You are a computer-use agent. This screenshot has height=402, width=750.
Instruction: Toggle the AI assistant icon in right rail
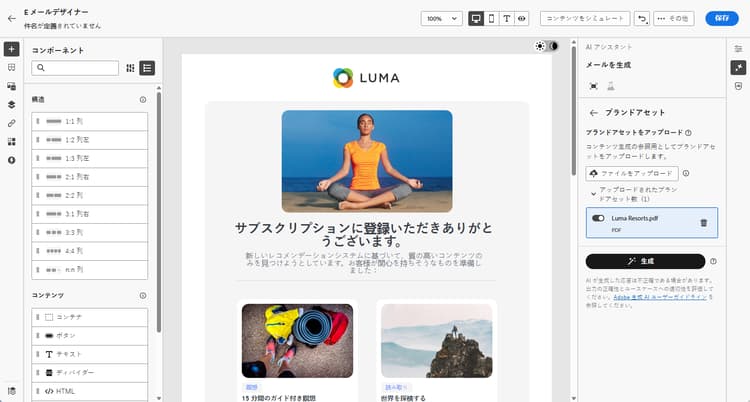click(x=738, y=67)
